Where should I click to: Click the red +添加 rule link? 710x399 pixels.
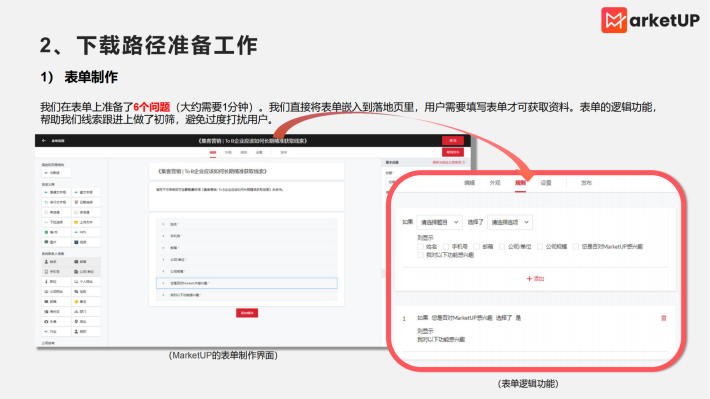(535, 279)
